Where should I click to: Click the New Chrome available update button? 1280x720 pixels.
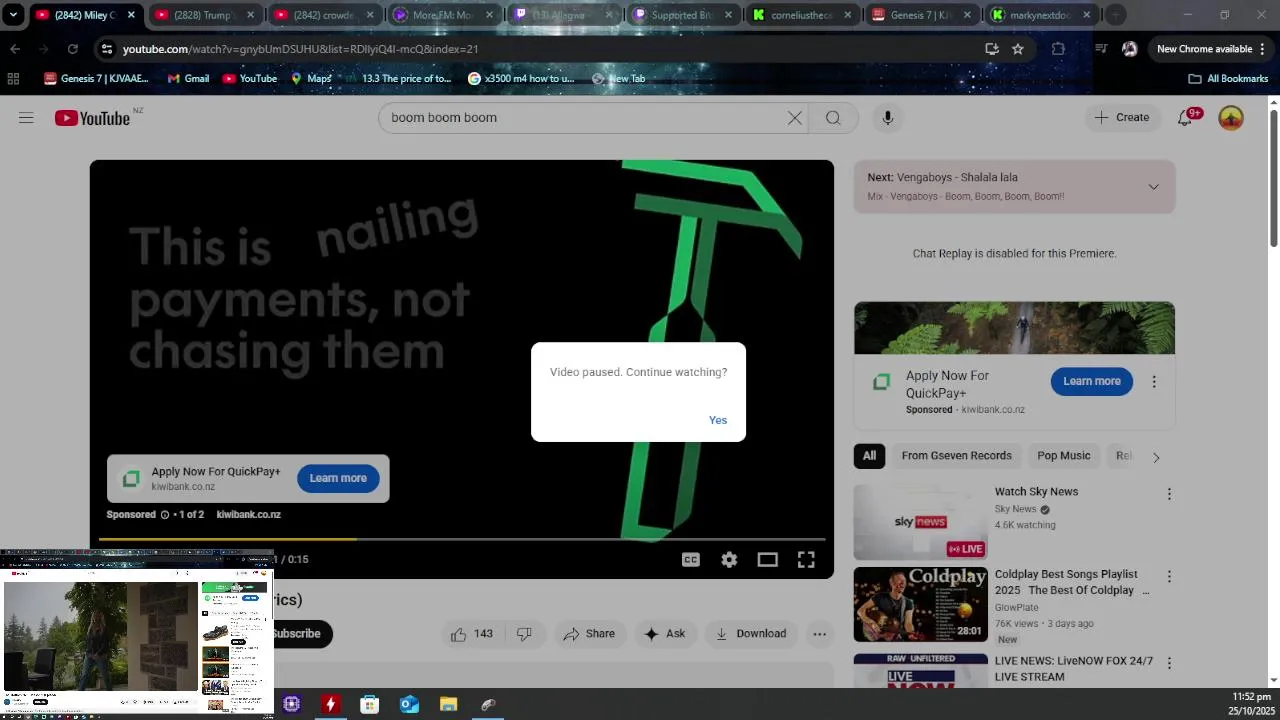(x=1211, y=49)
